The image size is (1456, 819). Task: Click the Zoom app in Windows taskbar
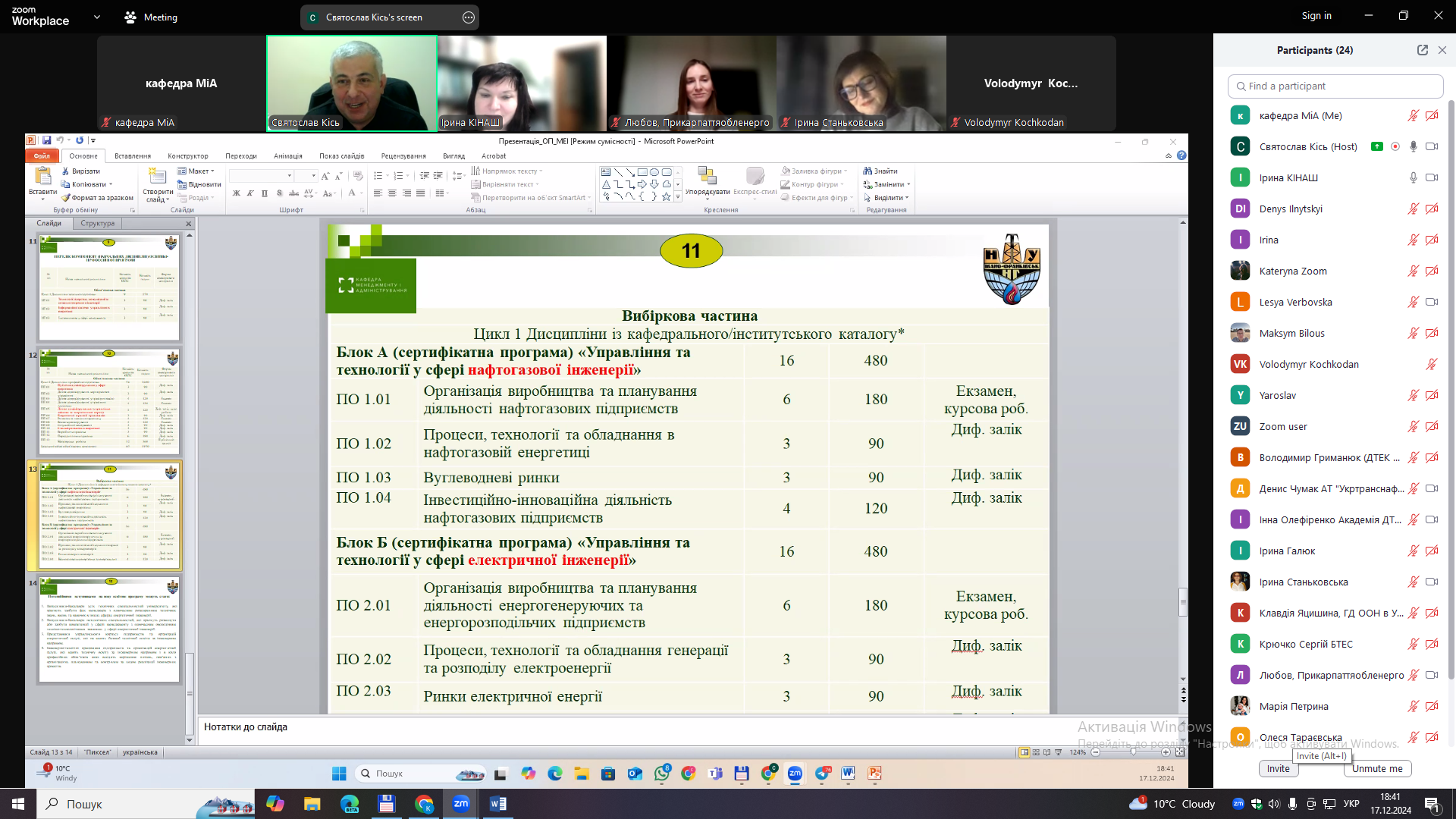pos(461,804)
